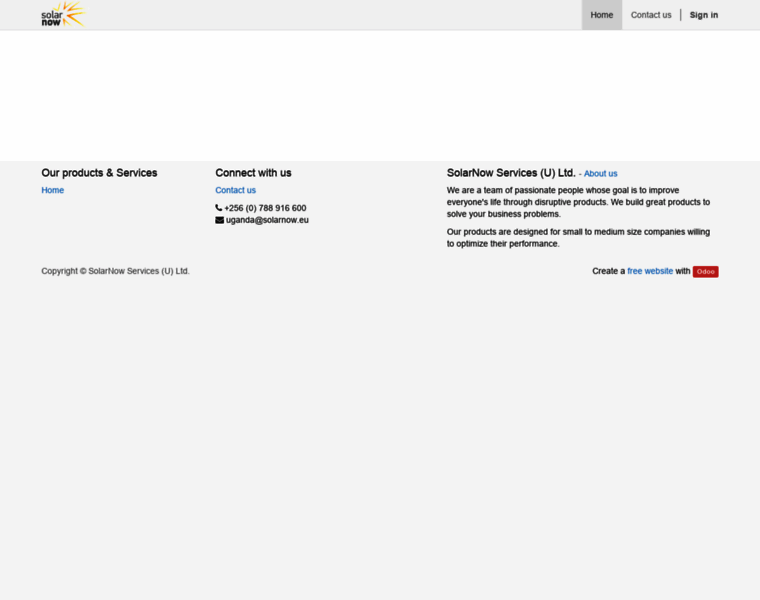This screenshot has height=600, width=760.
Task: Click the envelope icon beside email address
Action: pyautogui.click(x=220, y=220)
